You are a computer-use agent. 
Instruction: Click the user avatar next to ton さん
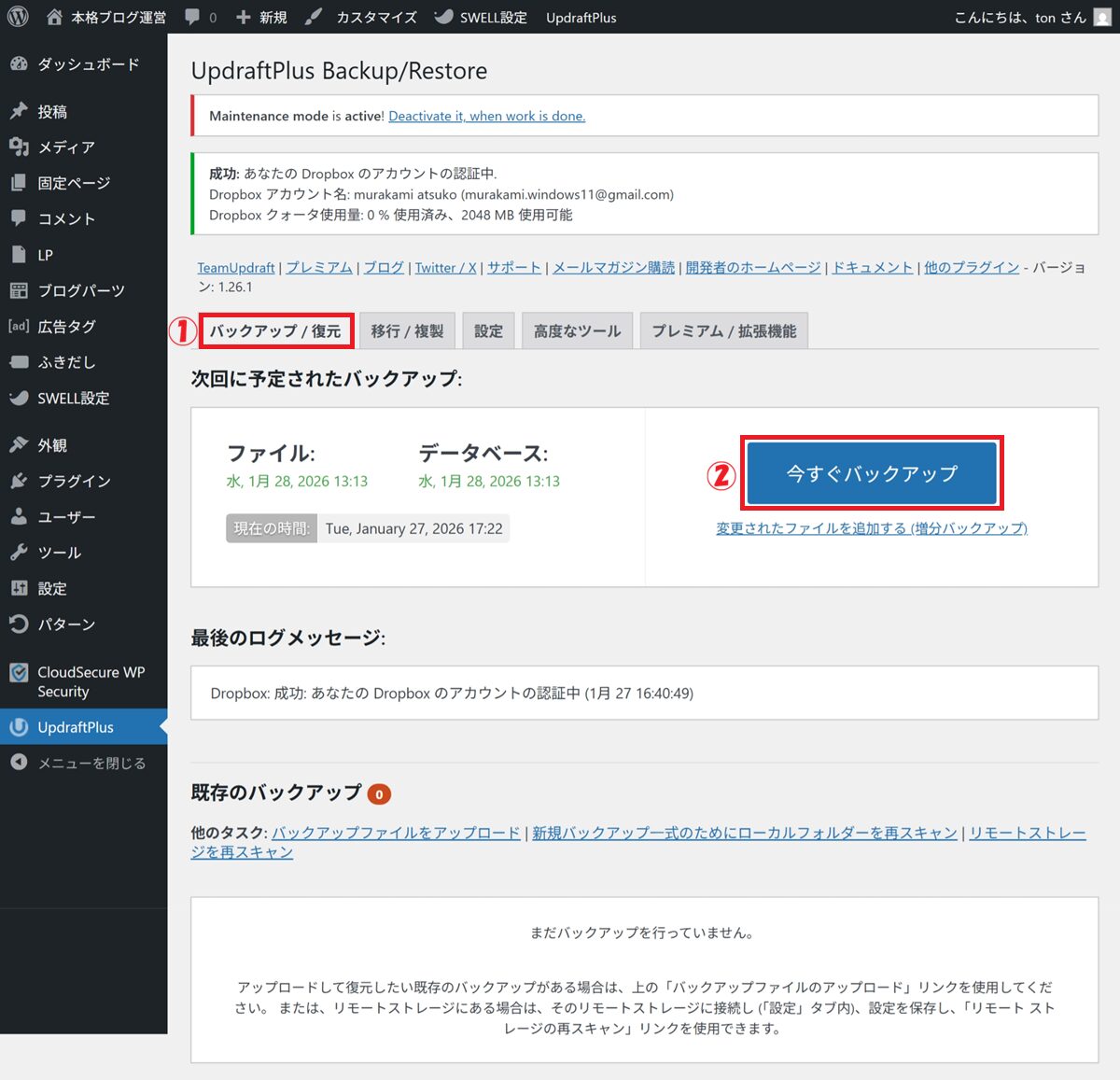coord(1101,18)
